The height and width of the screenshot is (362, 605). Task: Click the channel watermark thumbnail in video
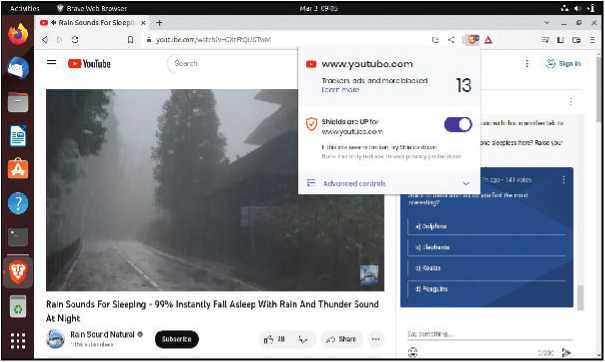[x=369, y=275]
